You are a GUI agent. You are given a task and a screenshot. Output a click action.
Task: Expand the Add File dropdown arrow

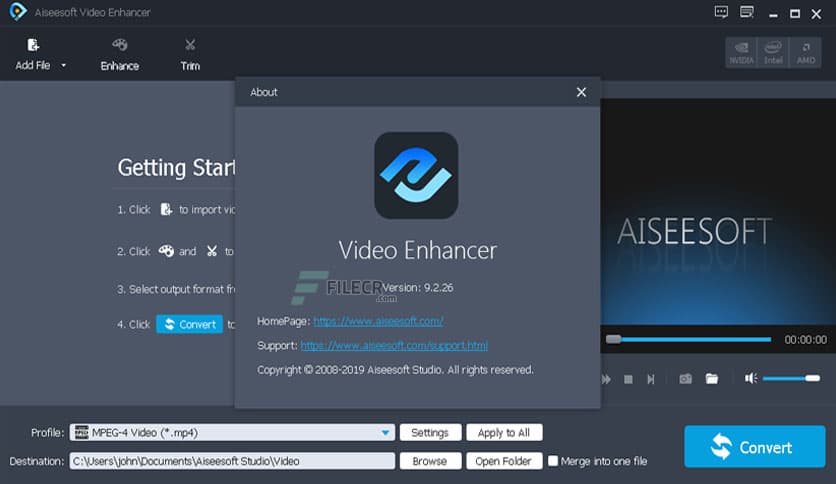63,66
